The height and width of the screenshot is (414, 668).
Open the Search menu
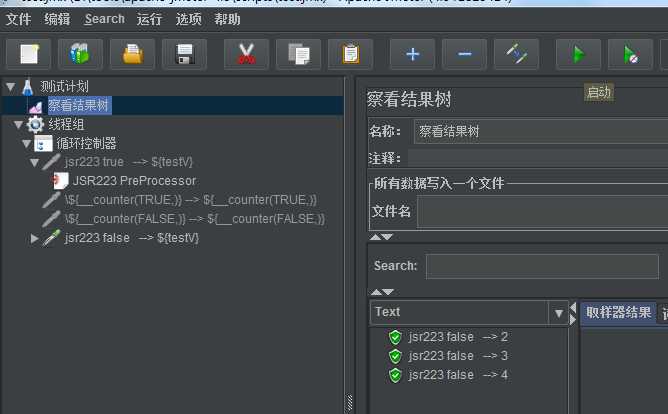[x=104, y=19]
